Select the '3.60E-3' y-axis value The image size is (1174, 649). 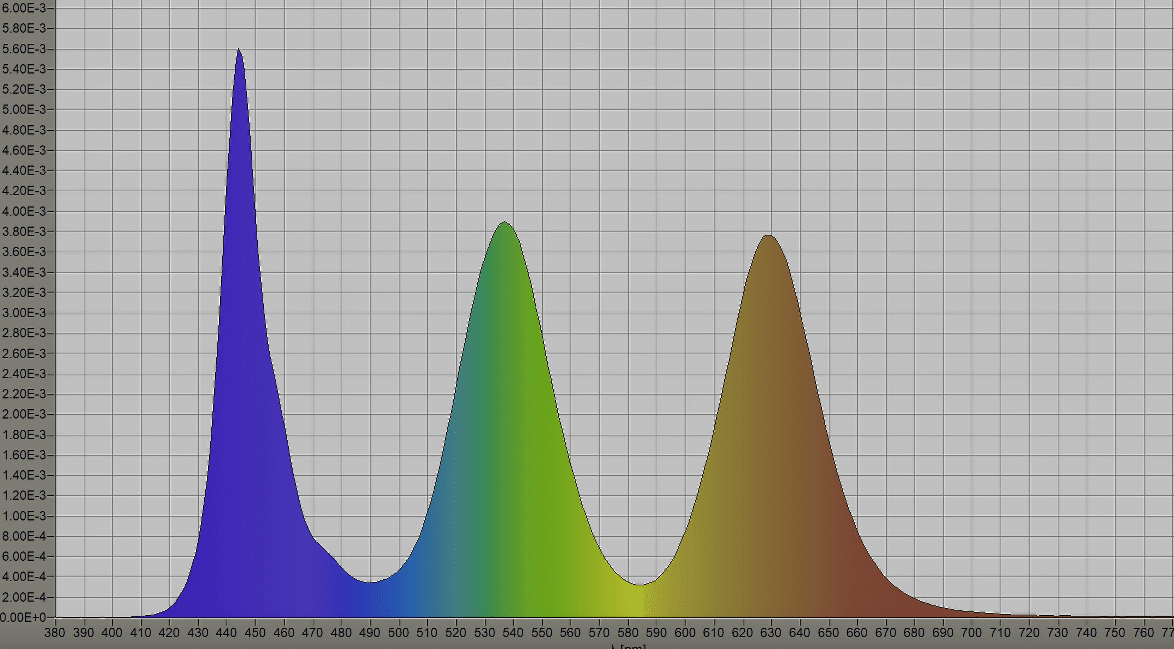pos(23,252)
